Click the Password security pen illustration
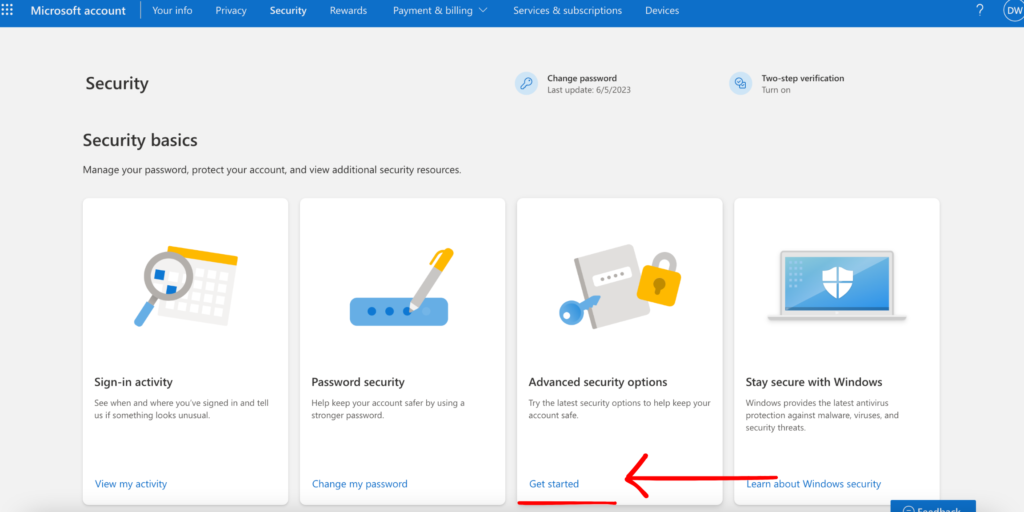The image size is (1024, 512). coord(402,288)
